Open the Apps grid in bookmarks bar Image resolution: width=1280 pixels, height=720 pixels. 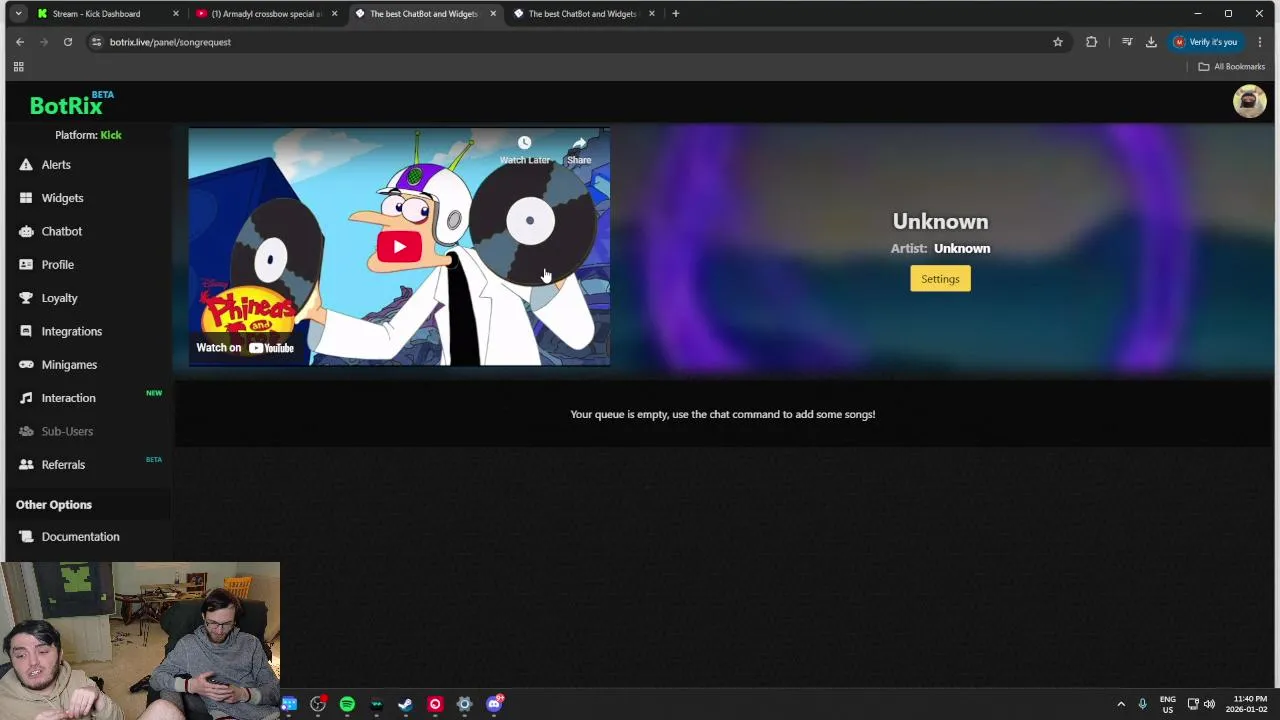18,67
